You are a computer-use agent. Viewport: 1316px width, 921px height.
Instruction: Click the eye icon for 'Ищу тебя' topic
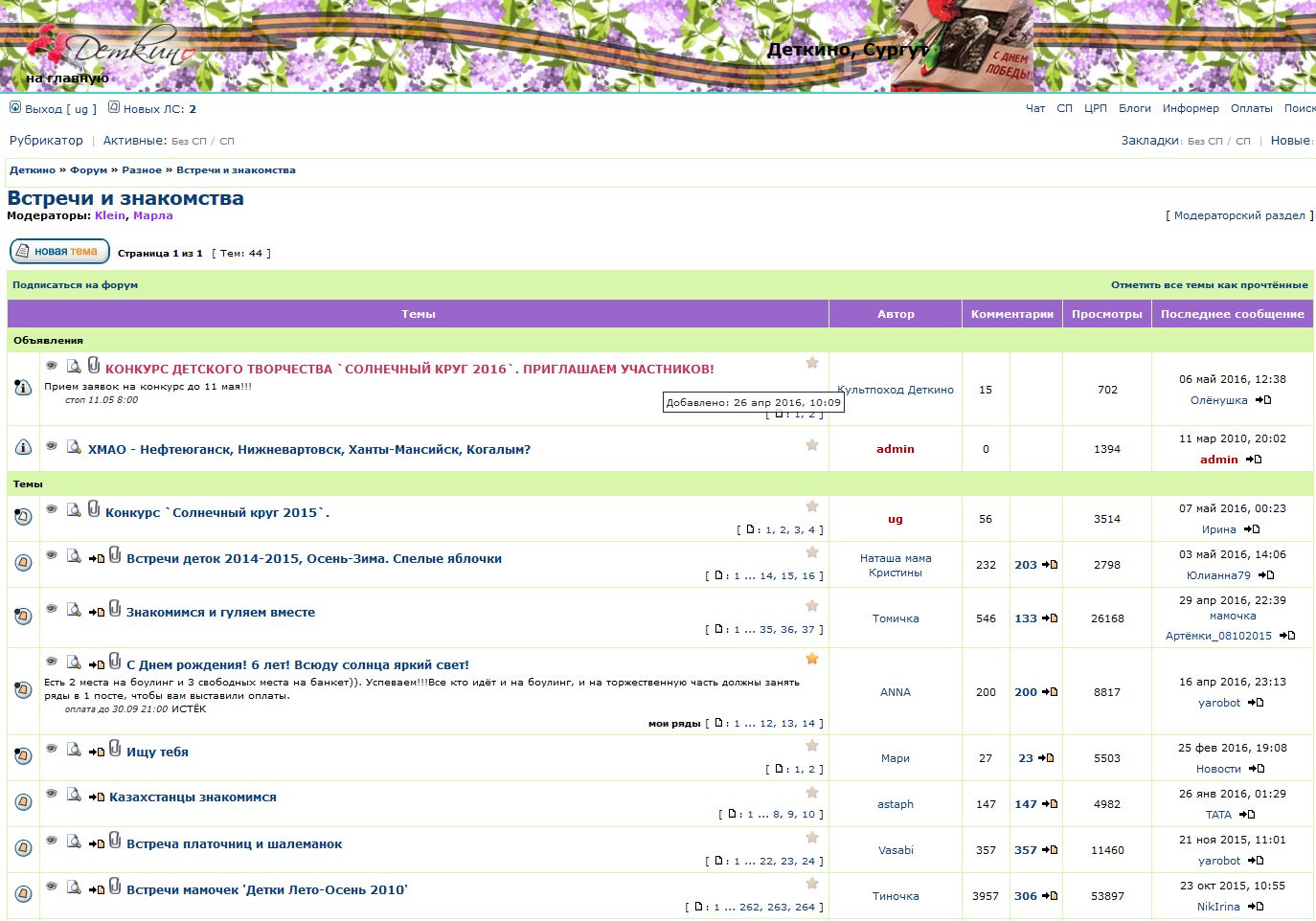coord(52,750)
